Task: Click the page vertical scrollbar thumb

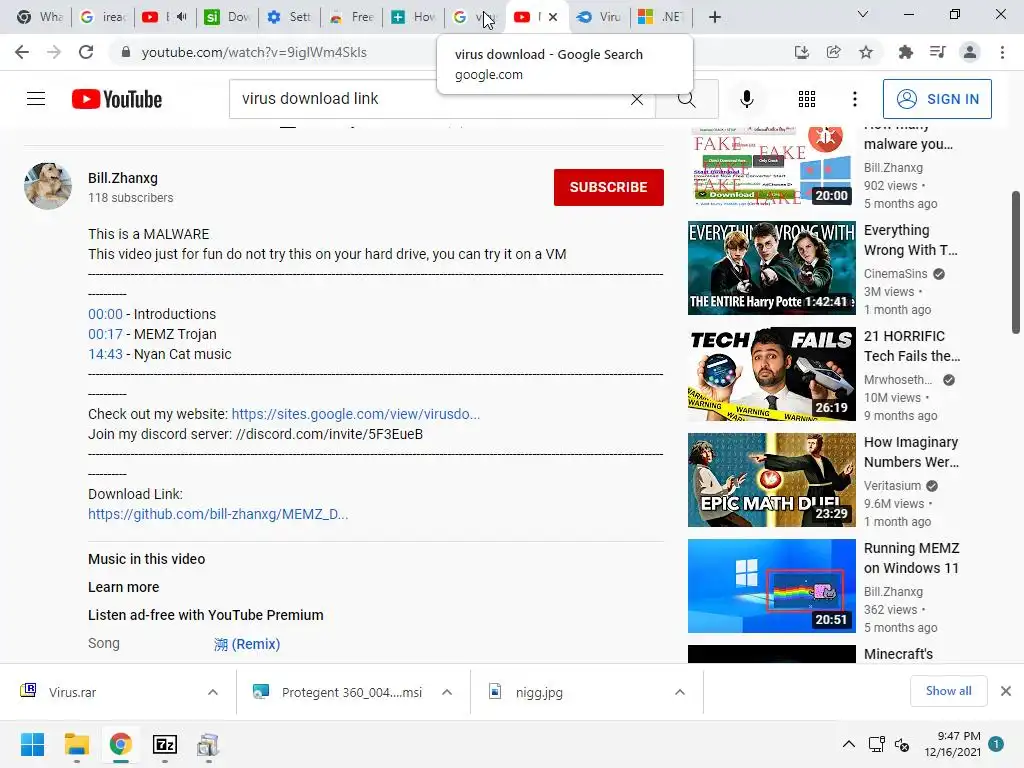Action: [x=1016, y=263]
